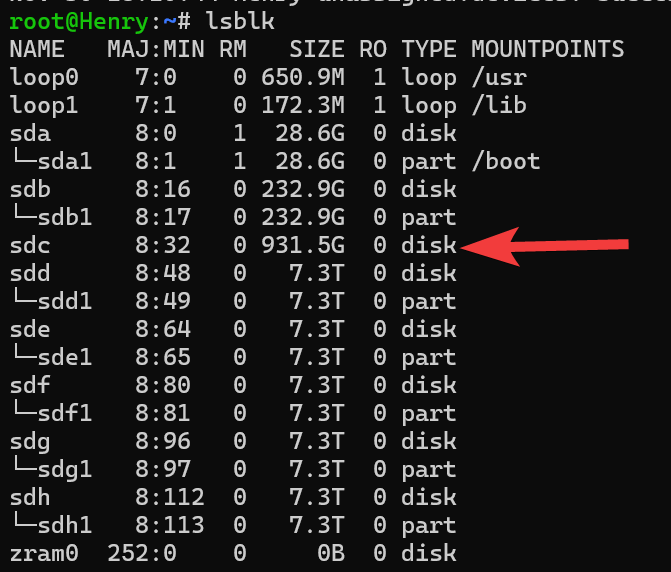
Task: Click the 931.5G size value
Action: coord(303,245)
